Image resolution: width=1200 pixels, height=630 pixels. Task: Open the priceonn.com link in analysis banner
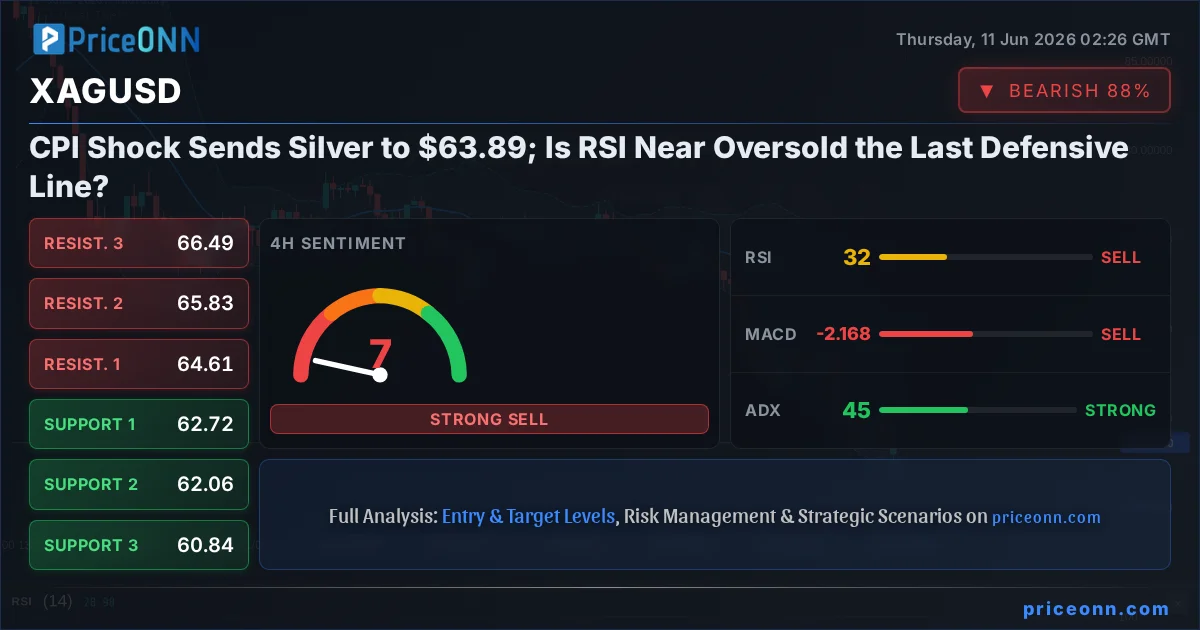click(1046, 517)
